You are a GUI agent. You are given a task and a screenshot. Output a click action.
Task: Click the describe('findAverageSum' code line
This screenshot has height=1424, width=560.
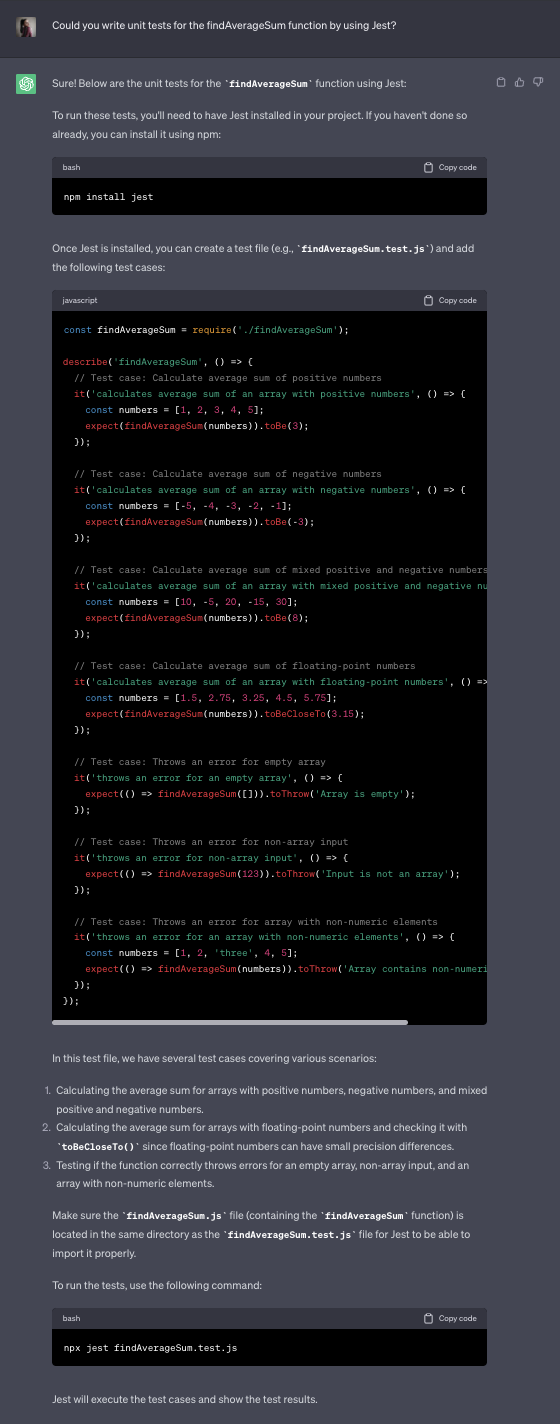(x=158, y=362)
